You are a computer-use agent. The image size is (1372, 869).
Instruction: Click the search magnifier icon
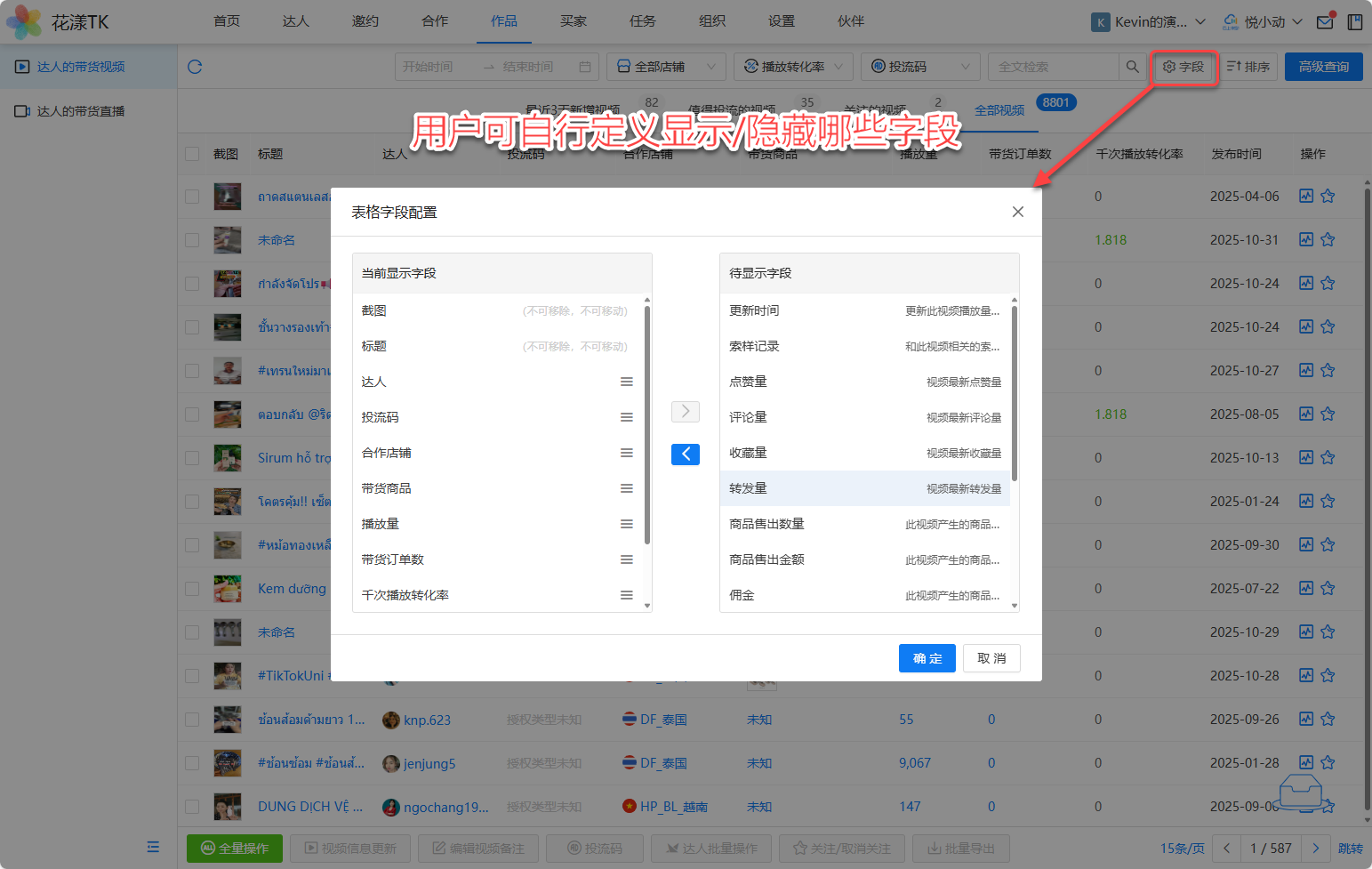[x=1132, y=67]
